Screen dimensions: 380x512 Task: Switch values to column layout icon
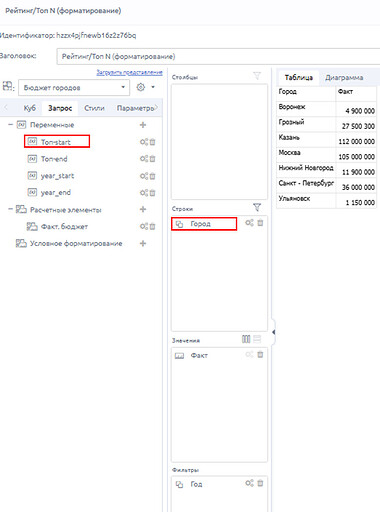tap(246, 339)
